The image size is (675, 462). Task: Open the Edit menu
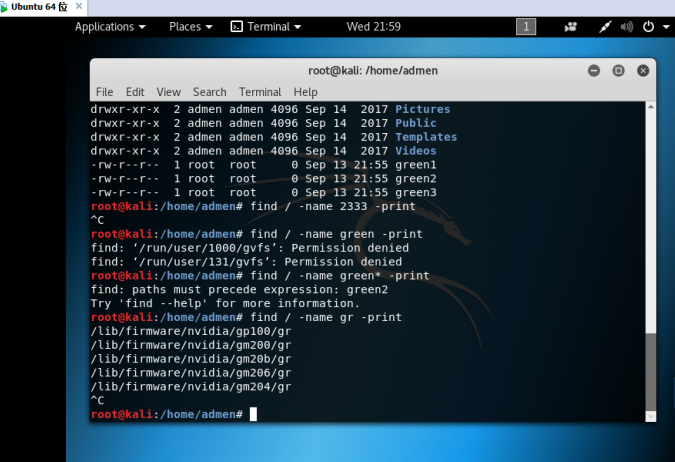(x=135, y=92)
